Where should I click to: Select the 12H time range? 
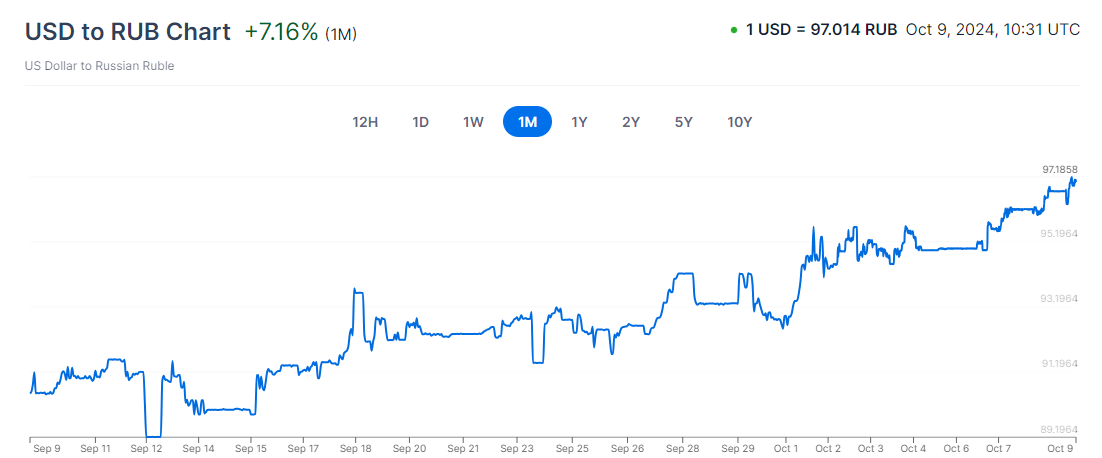(365, 122)
